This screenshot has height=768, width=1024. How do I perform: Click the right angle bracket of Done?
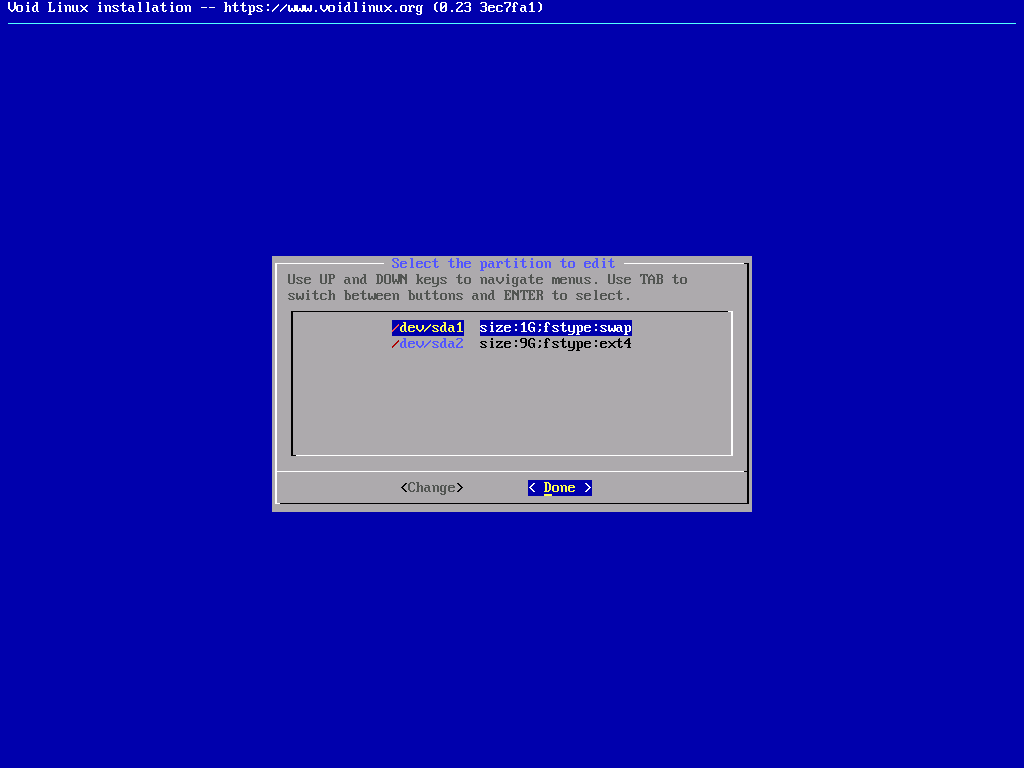click(x=588, y=488)
